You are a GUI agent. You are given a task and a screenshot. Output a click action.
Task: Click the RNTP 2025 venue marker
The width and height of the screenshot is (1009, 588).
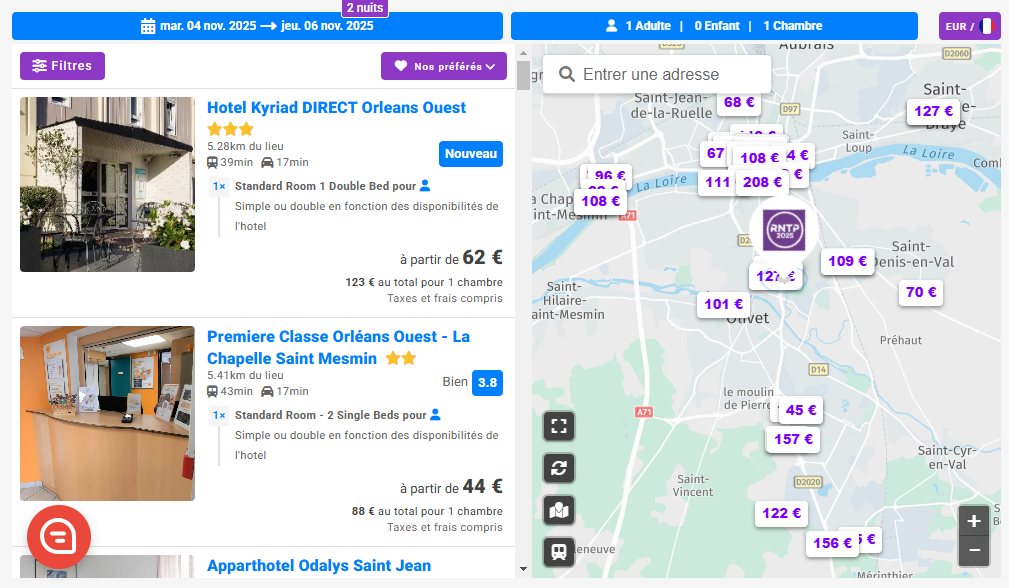(784, 230)
